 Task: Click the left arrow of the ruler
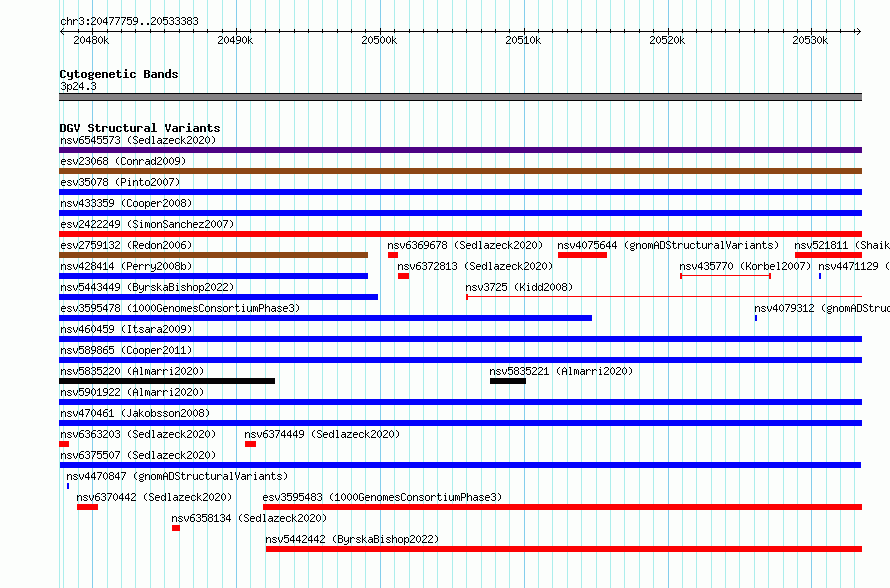pyautogui.click(x=62, y=31)
